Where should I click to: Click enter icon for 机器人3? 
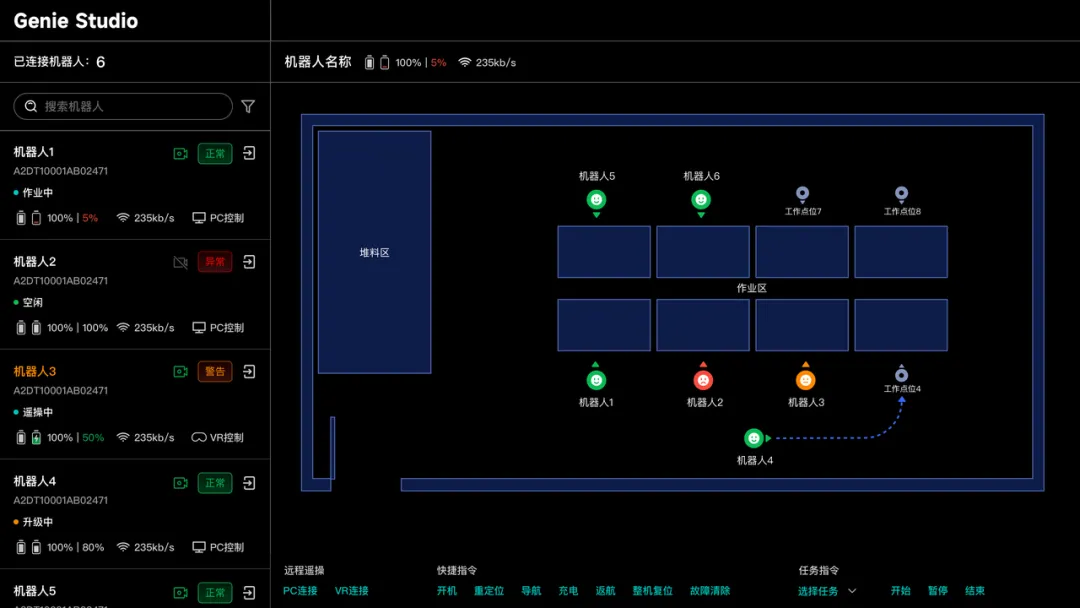[249, 372]
